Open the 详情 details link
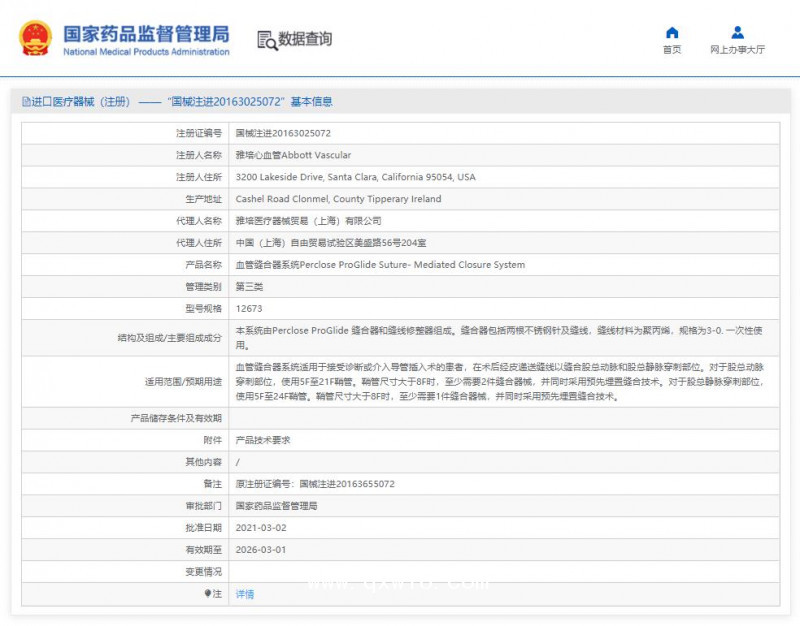This screenshot has height=626, width=800. [243, 593]
